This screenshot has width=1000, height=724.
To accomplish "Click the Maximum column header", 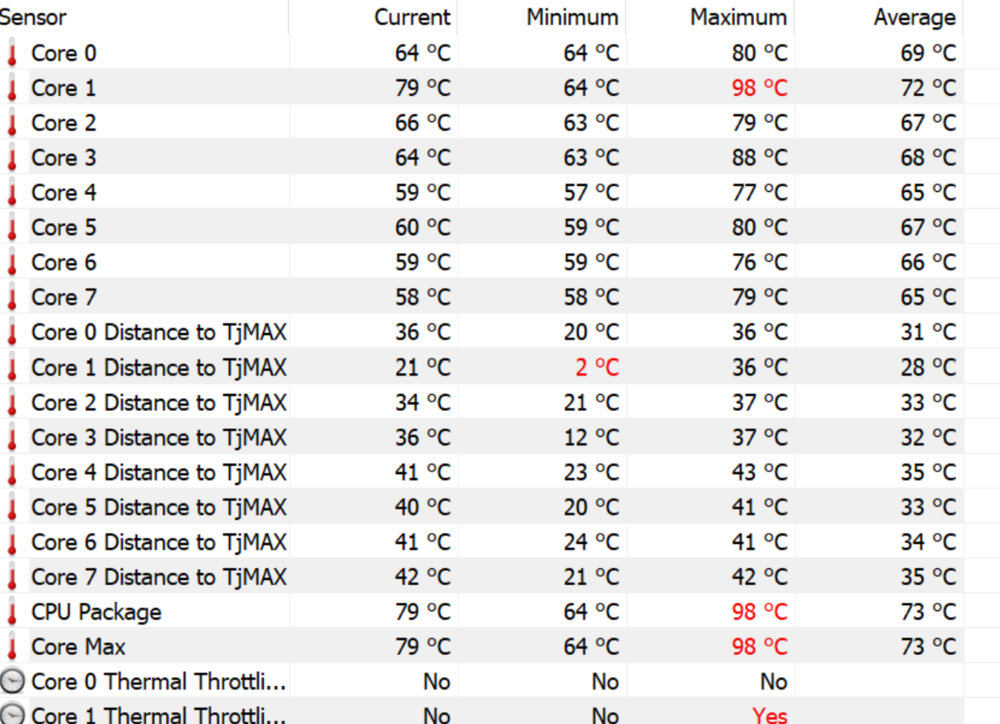I will (738, 17).
